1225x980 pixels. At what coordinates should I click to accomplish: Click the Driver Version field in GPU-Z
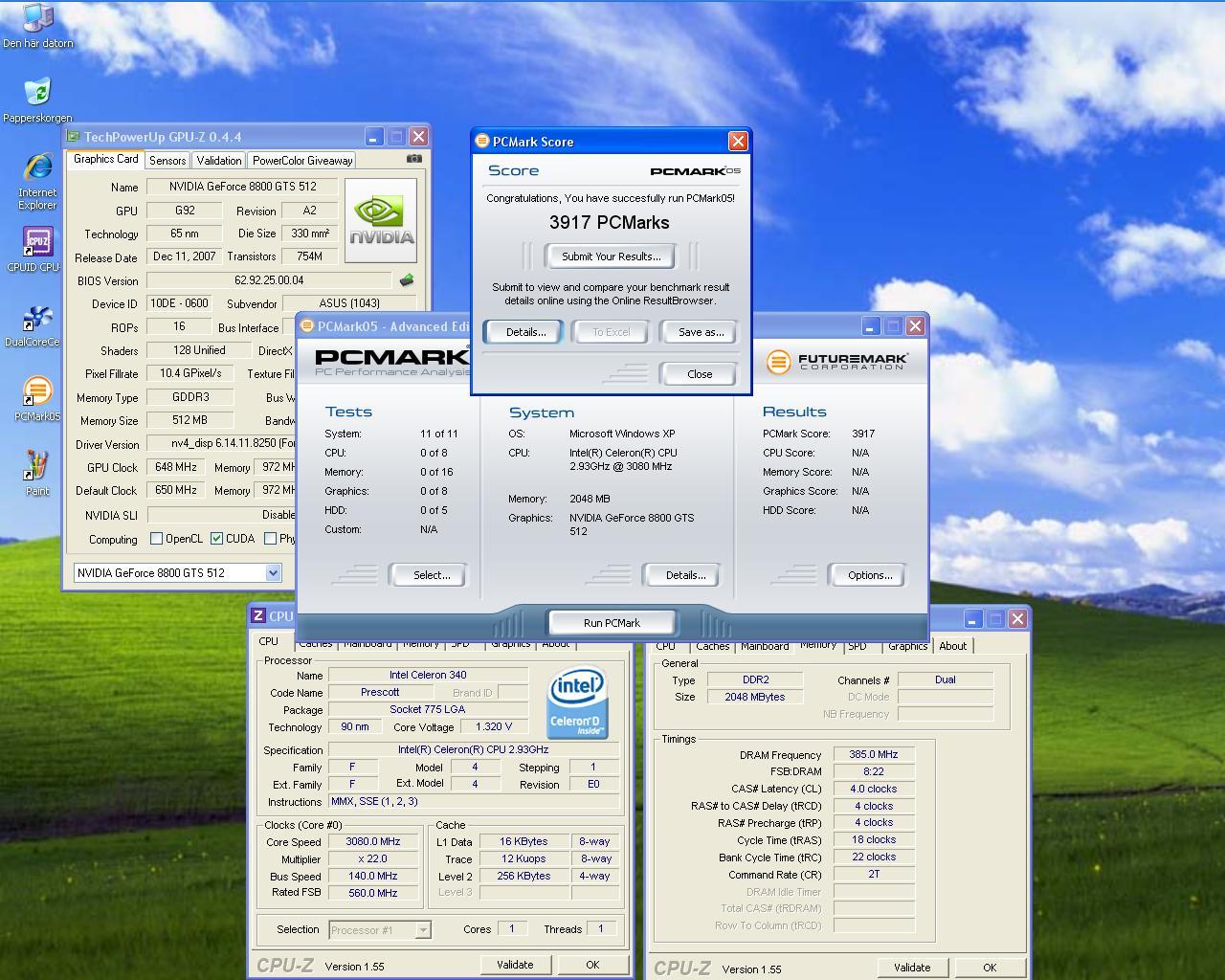click(x=221, y=444)
